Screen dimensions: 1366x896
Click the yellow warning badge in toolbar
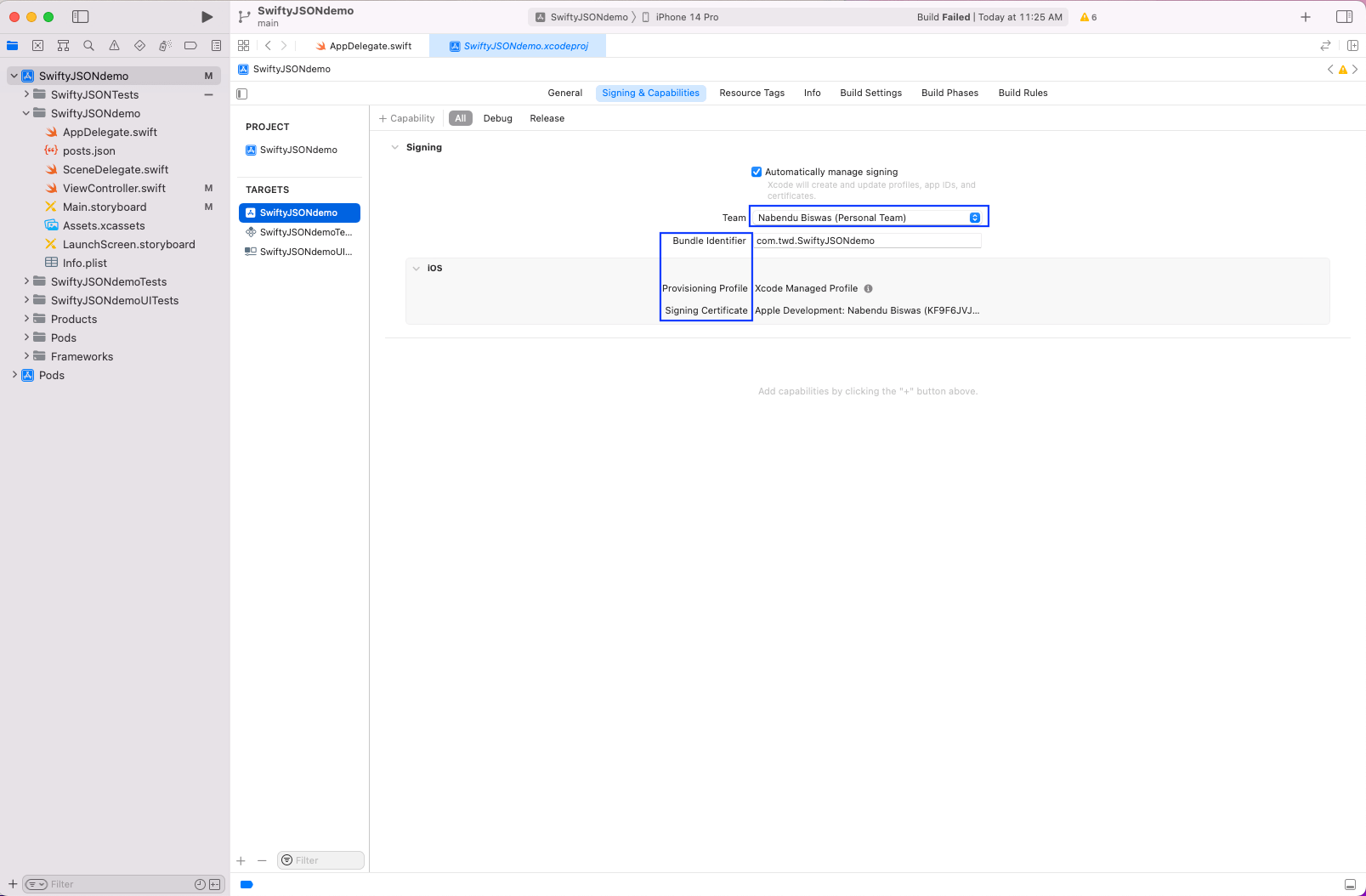pyautogui.click(x=1087, y=17)
